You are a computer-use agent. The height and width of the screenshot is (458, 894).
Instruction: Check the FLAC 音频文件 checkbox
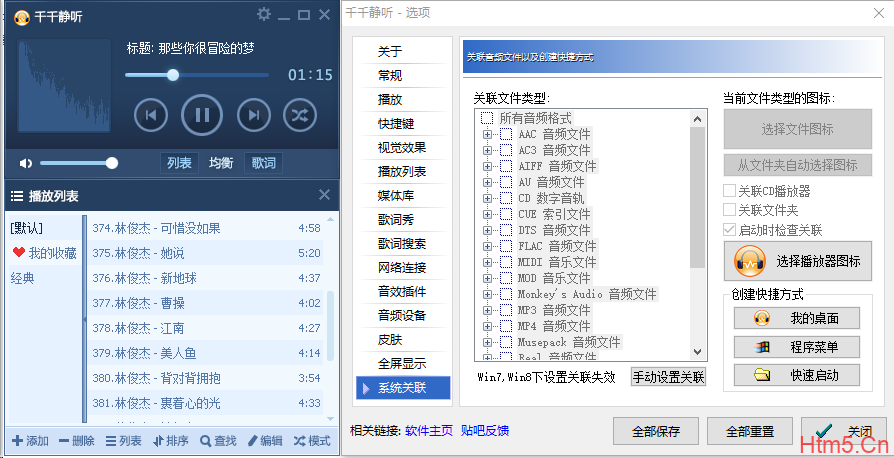click(x=506, y=246)
